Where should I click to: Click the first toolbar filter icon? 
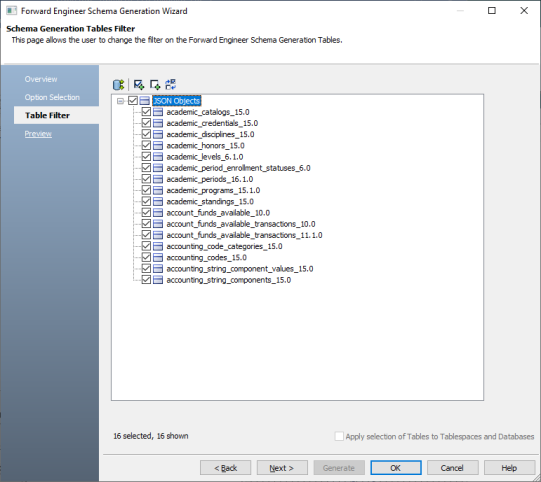click(118, 85)
